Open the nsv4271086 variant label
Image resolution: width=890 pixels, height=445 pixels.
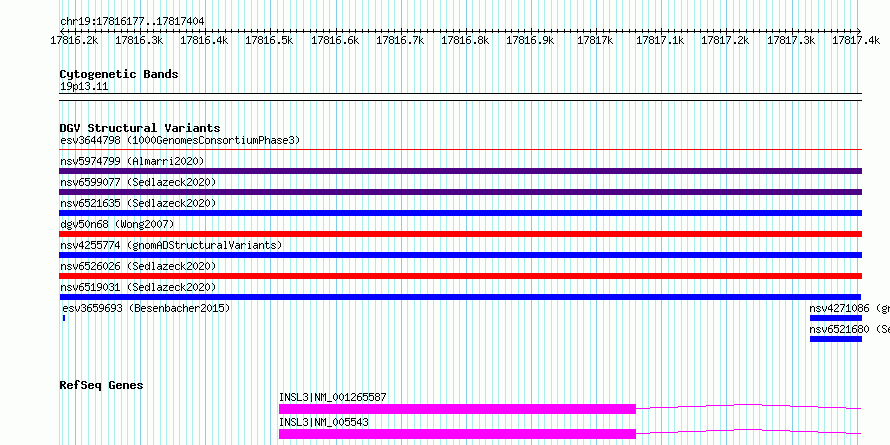849,308
